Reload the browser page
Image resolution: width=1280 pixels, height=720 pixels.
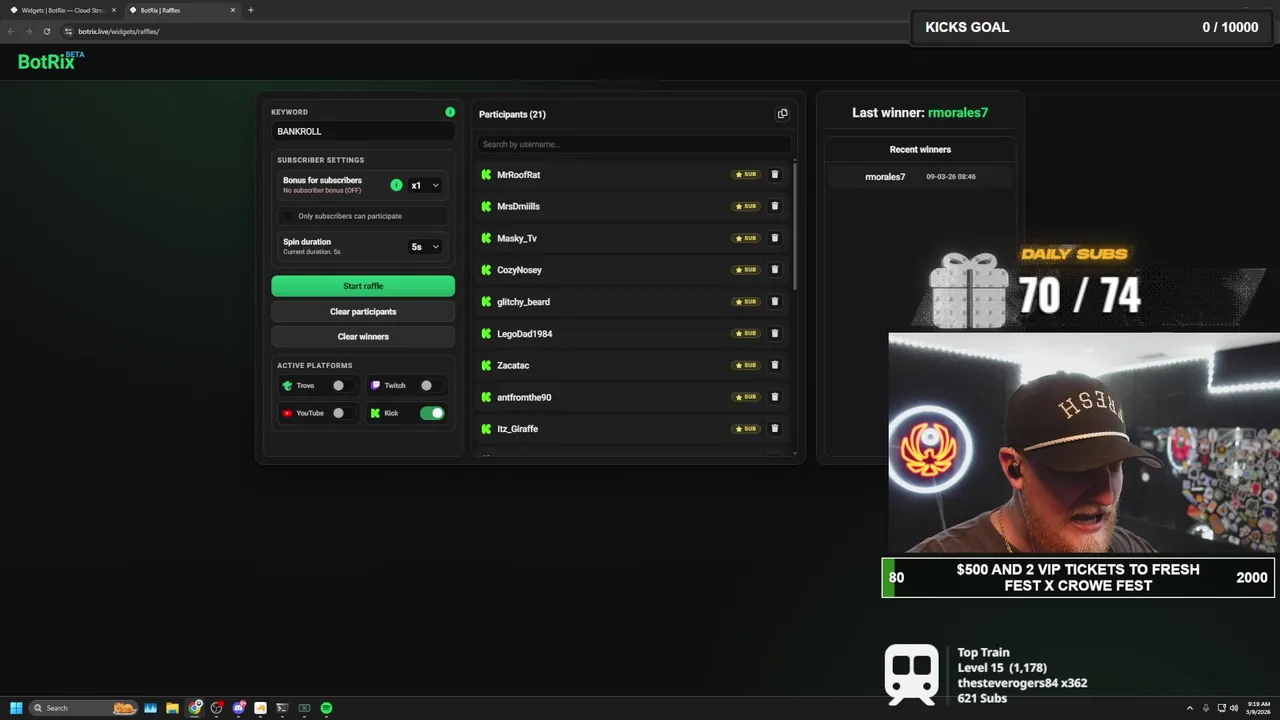pos(46,31)
